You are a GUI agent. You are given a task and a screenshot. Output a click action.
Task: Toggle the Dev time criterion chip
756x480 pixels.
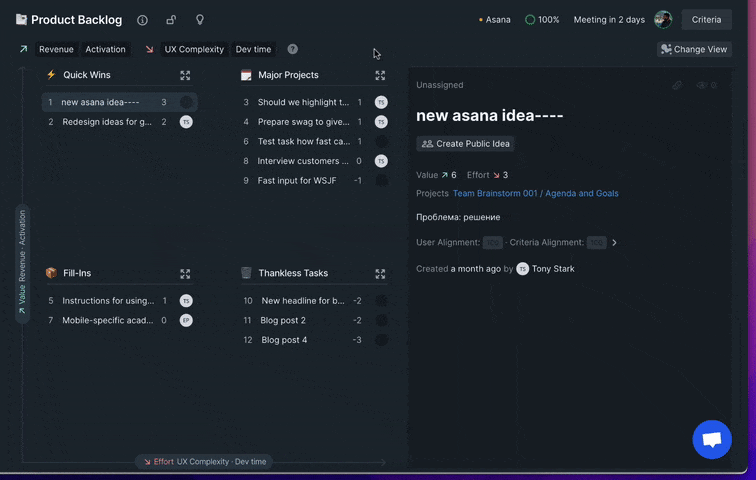[253, 49]
